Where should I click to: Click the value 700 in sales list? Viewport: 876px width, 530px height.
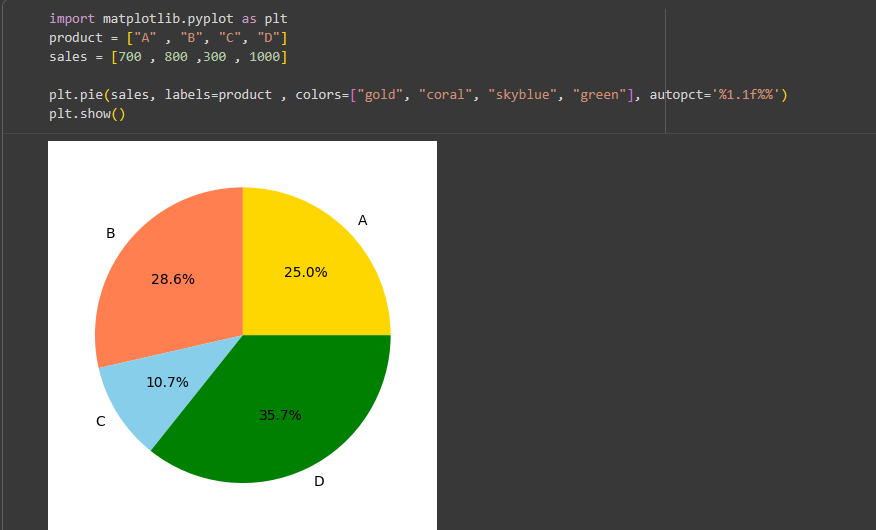[130, 57]
